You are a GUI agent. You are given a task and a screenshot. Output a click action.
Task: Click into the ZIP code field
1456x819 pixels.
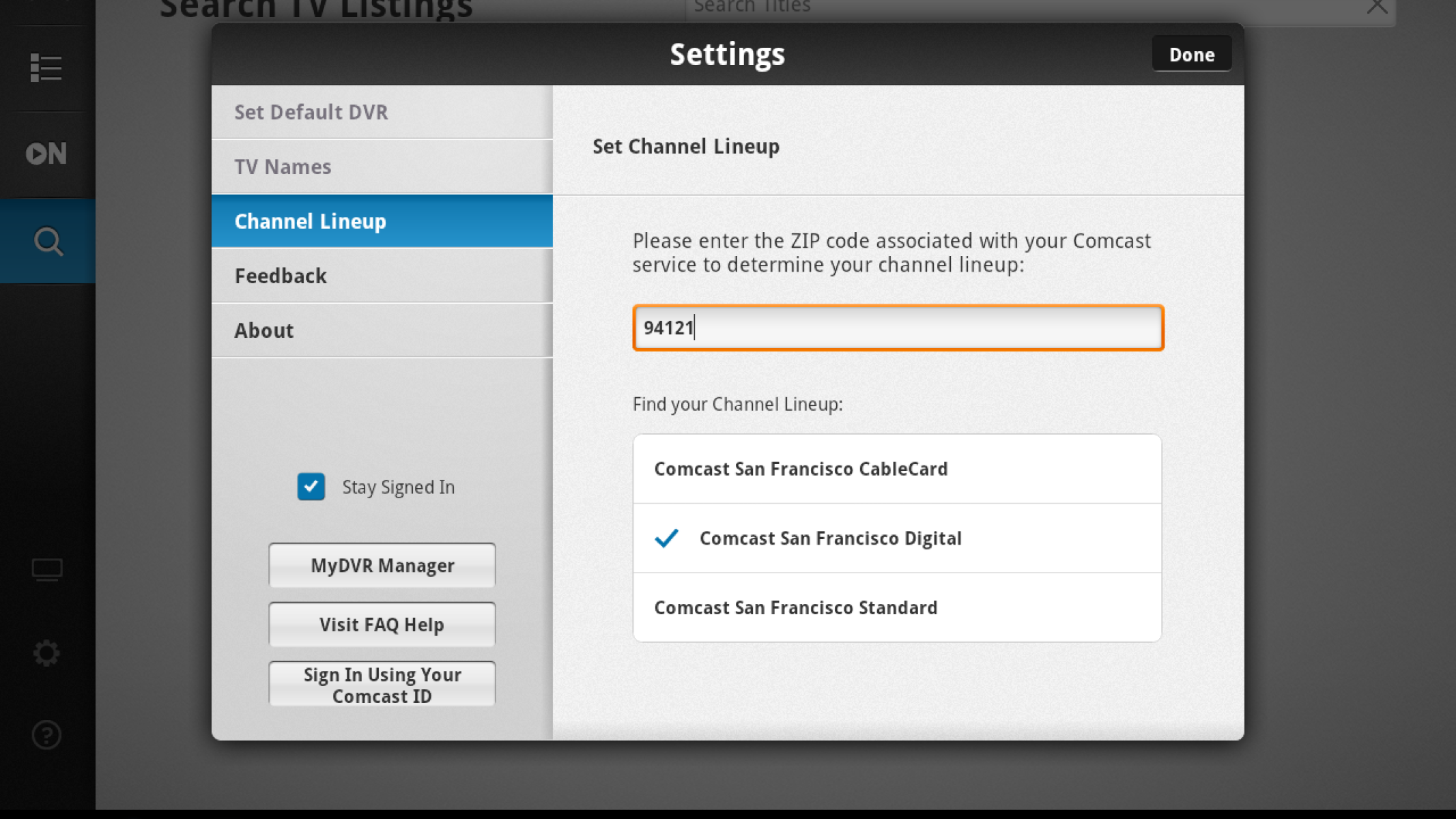898,328
